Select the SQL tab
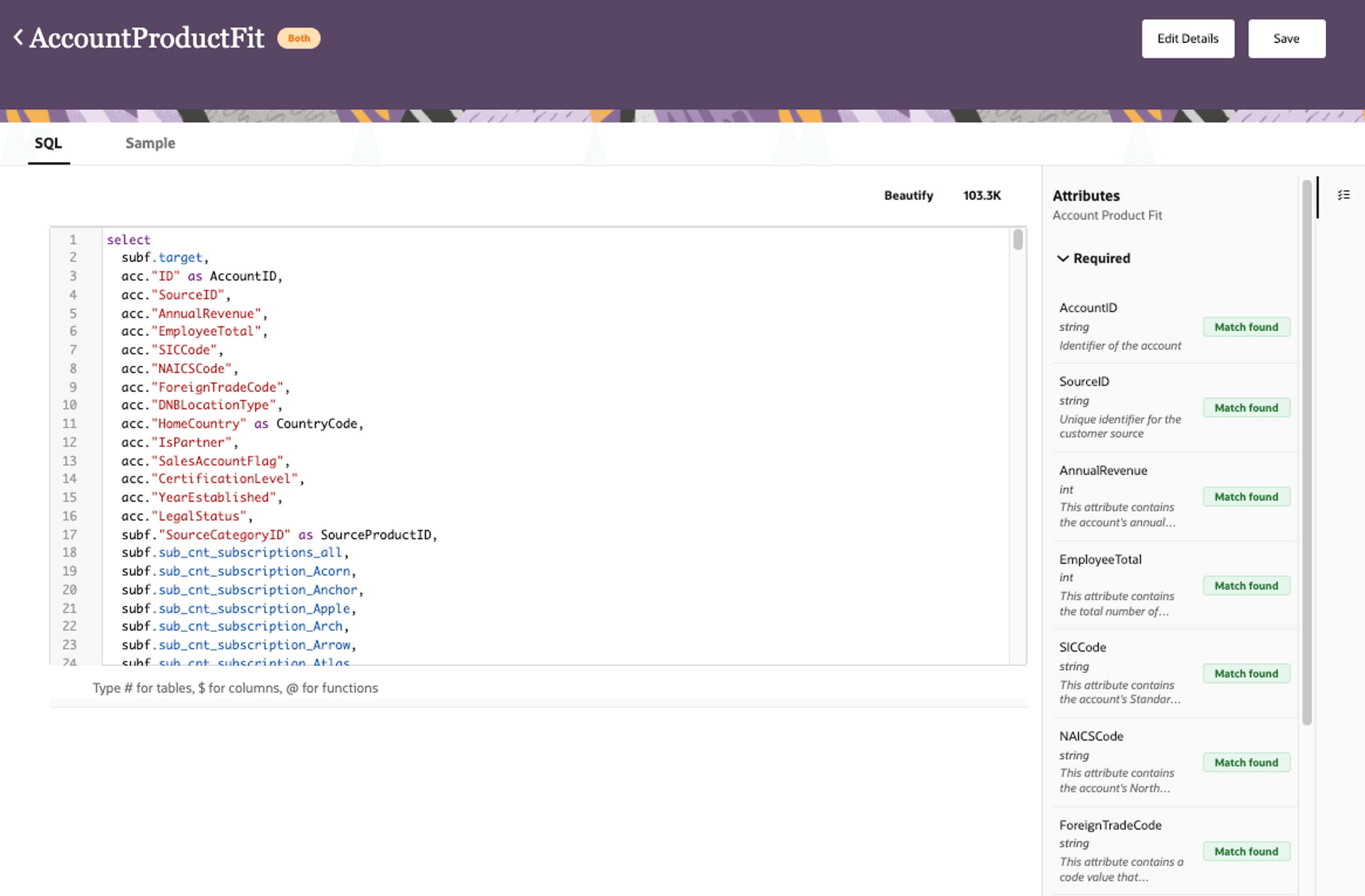Viewport: 1365px width, 896px height. click(49, 144)
